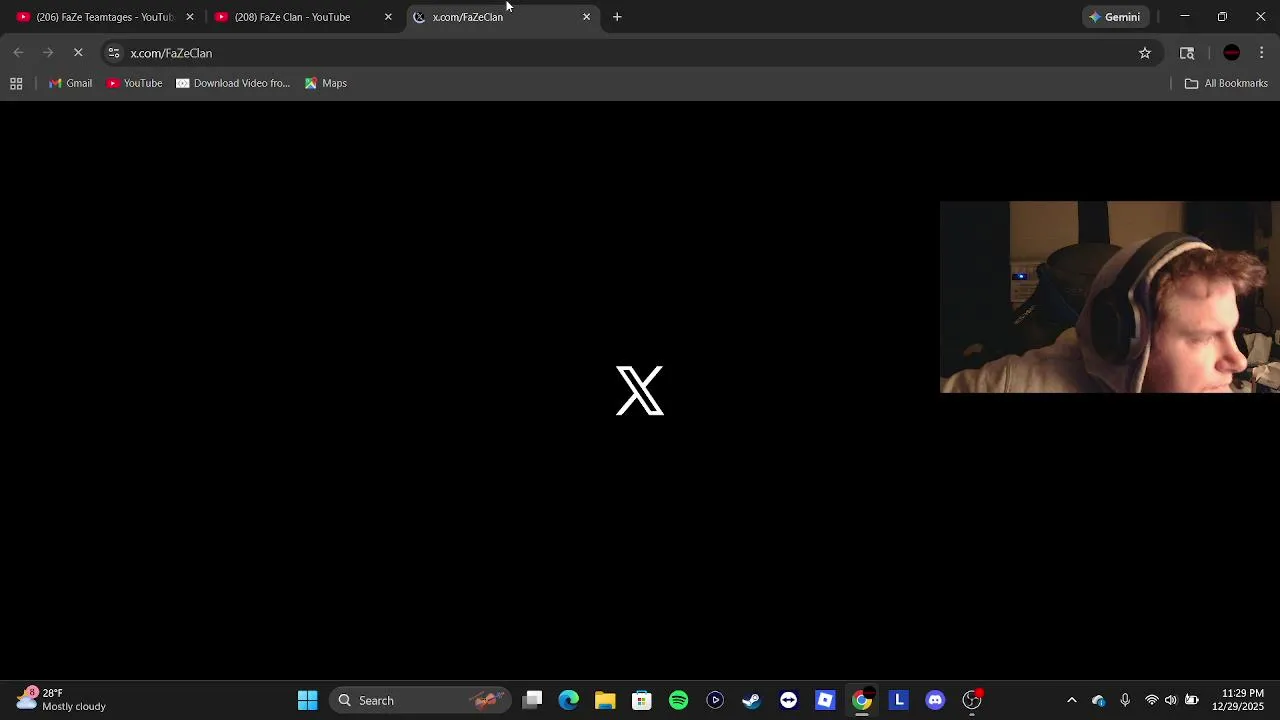
Task: Close the x.com/FaZeClan tab
Action: [586, 17]
